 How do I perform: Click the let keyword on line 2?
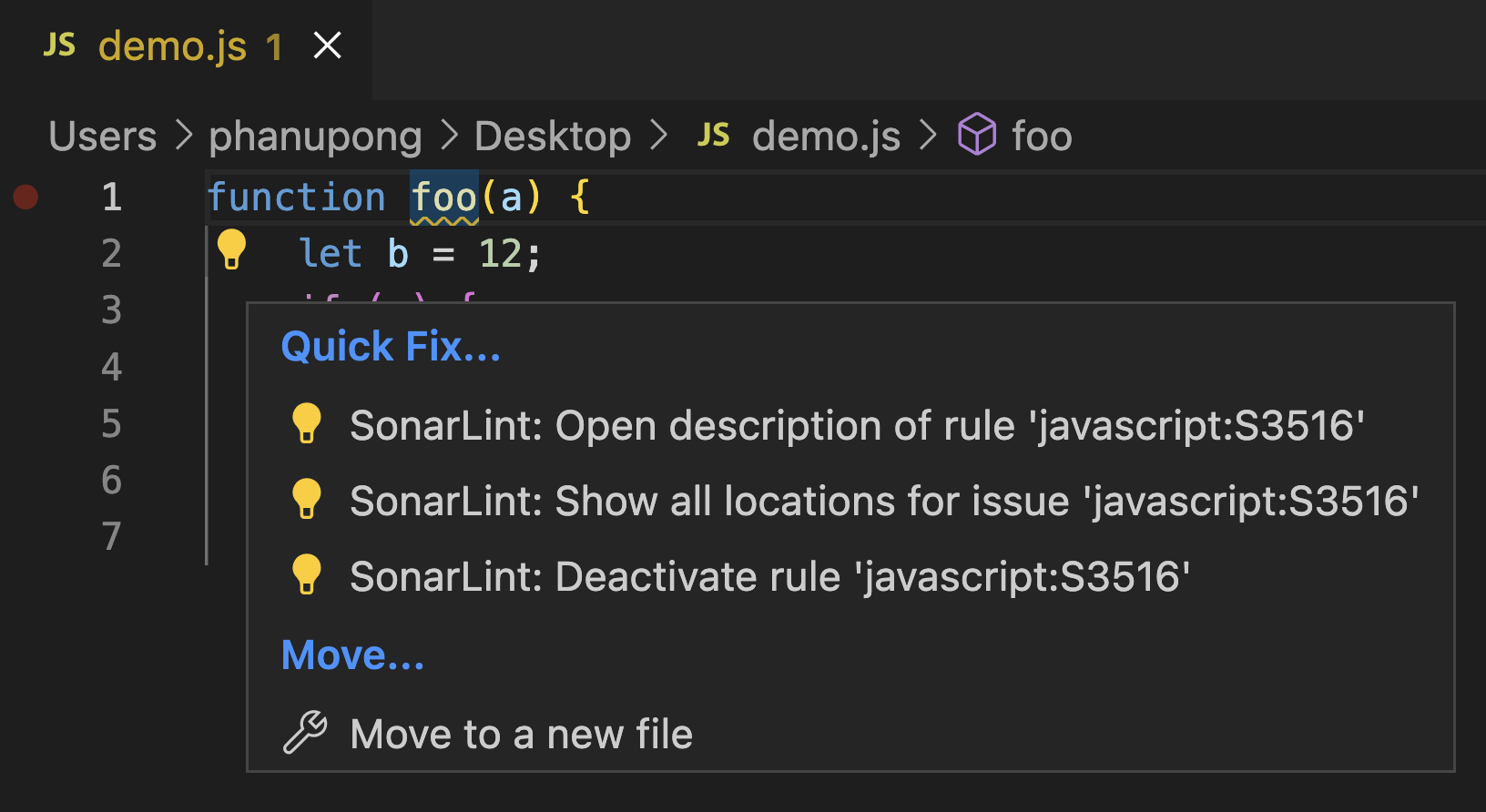tap(331, 254)
